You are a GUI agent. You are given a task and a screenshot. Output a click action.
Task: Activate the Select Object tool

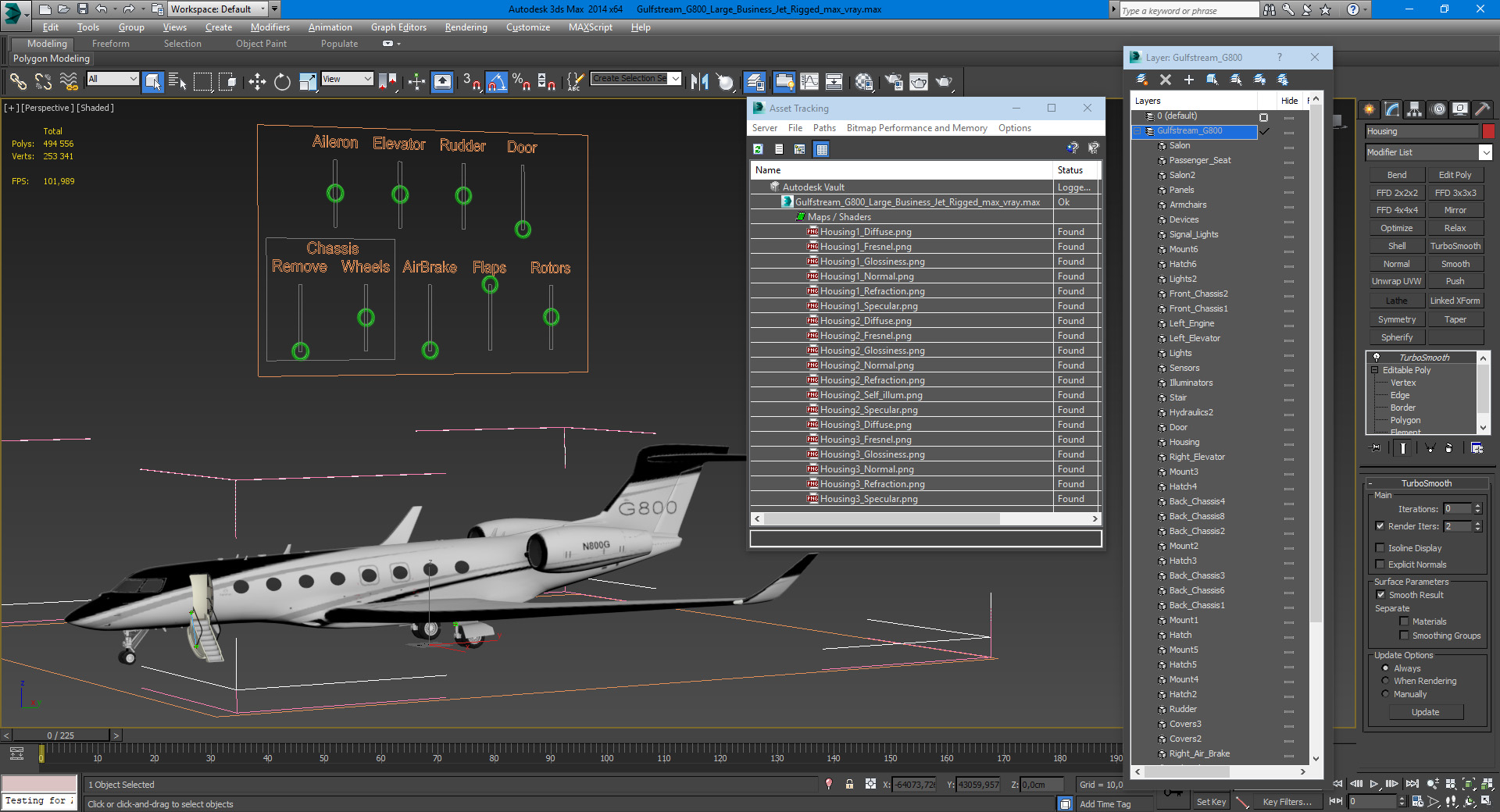pos(153,81)
